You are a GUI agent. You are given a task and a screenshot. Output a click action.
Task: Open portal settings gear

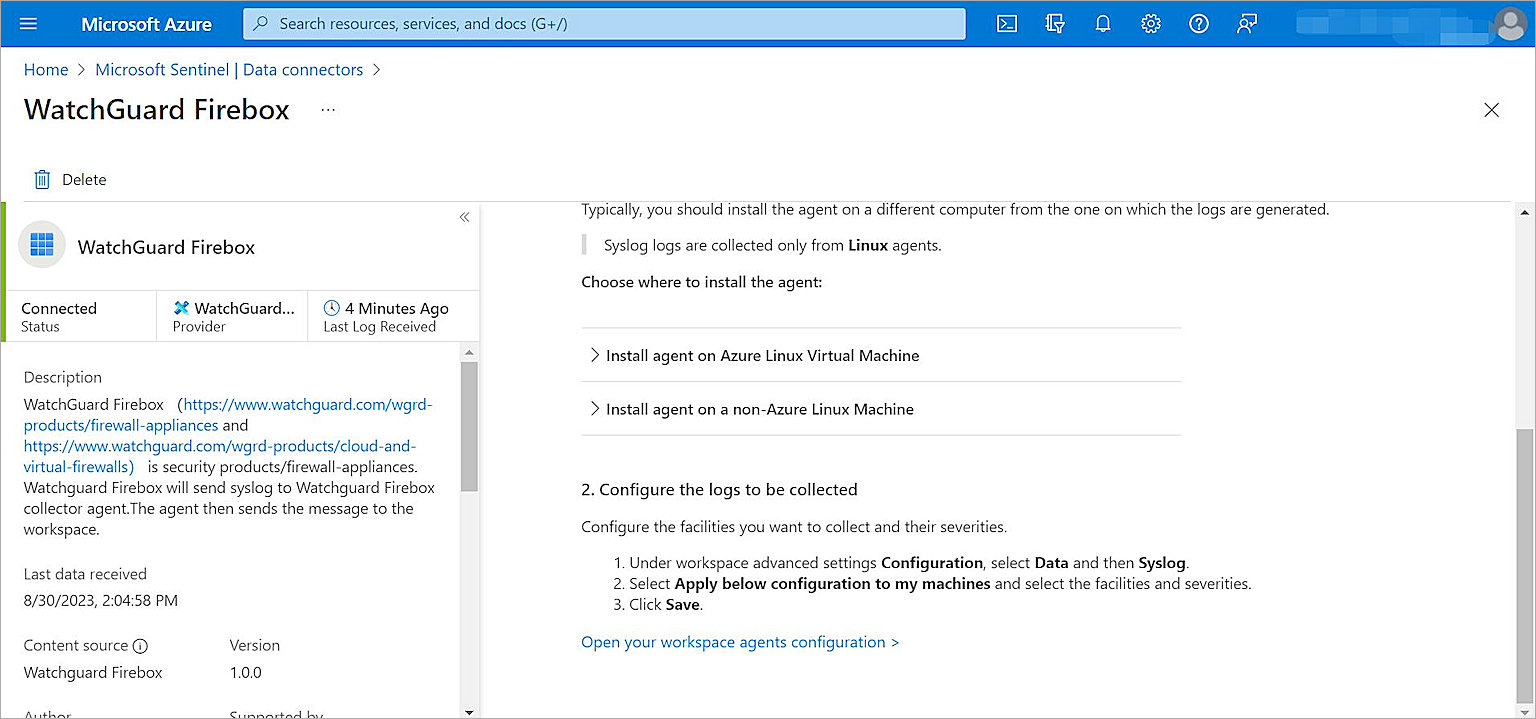point(1150,23)
